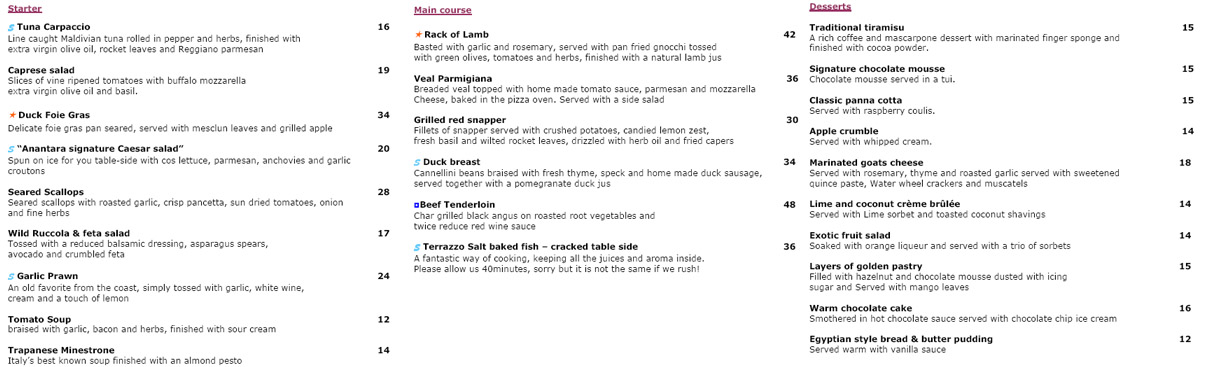Click the signature icon beside Tuna Carpaccio

coord(11,27)
